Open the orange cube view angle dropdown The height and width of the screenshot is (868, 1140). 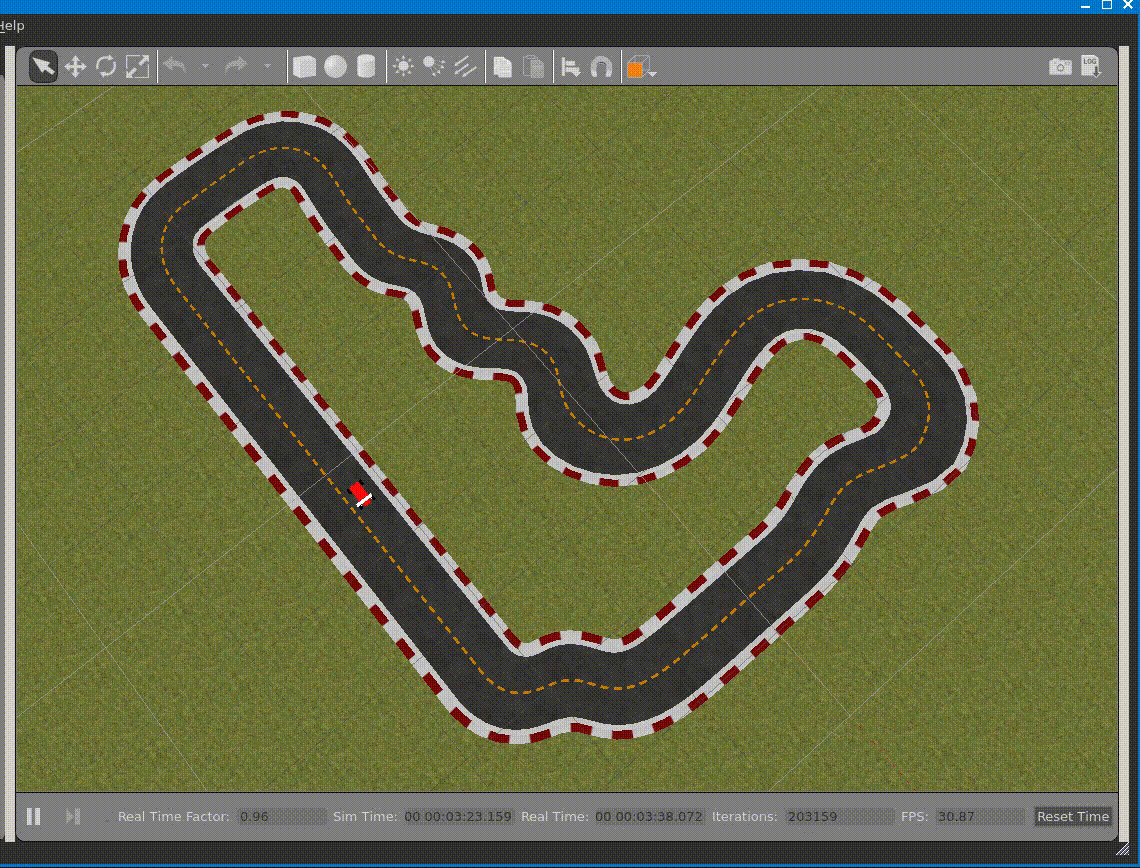pos(641,68)
